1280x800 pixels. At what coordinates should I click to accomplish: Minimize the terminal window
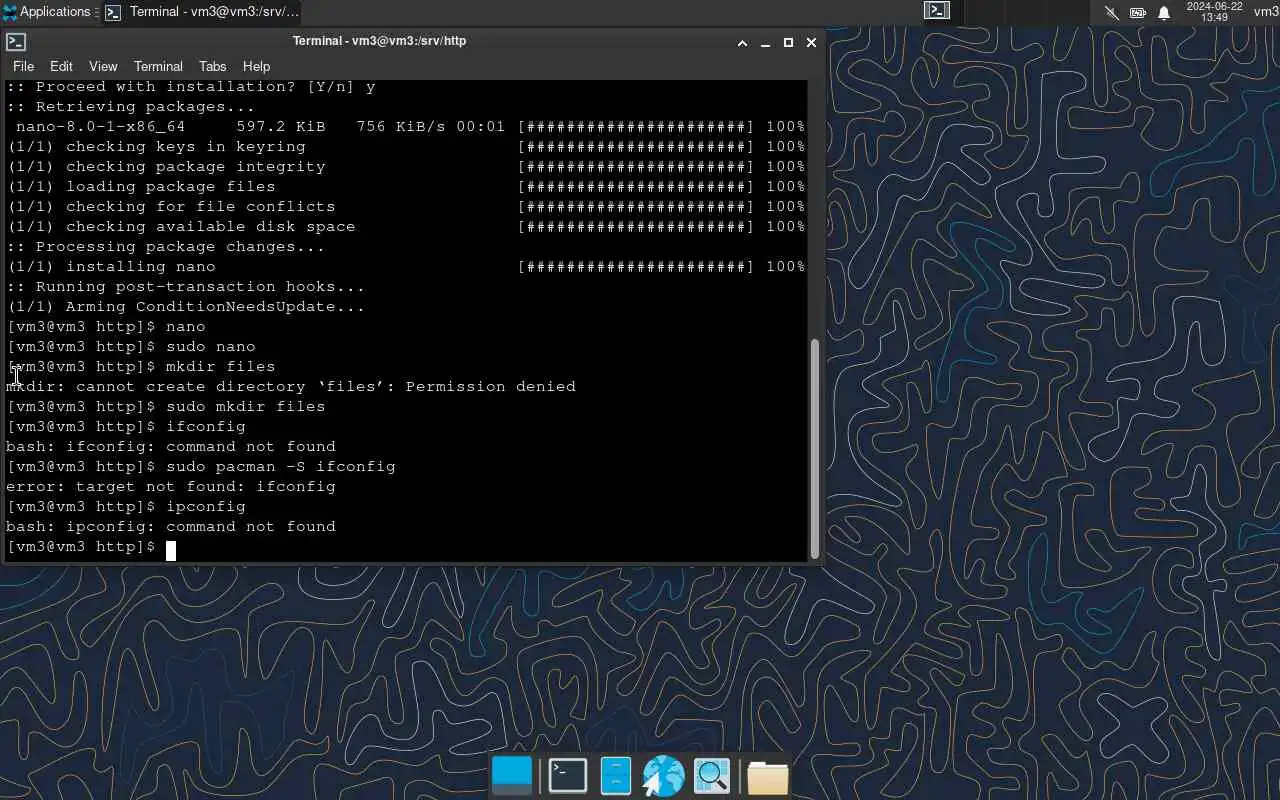pyautogui.click(x=765, y=42)
